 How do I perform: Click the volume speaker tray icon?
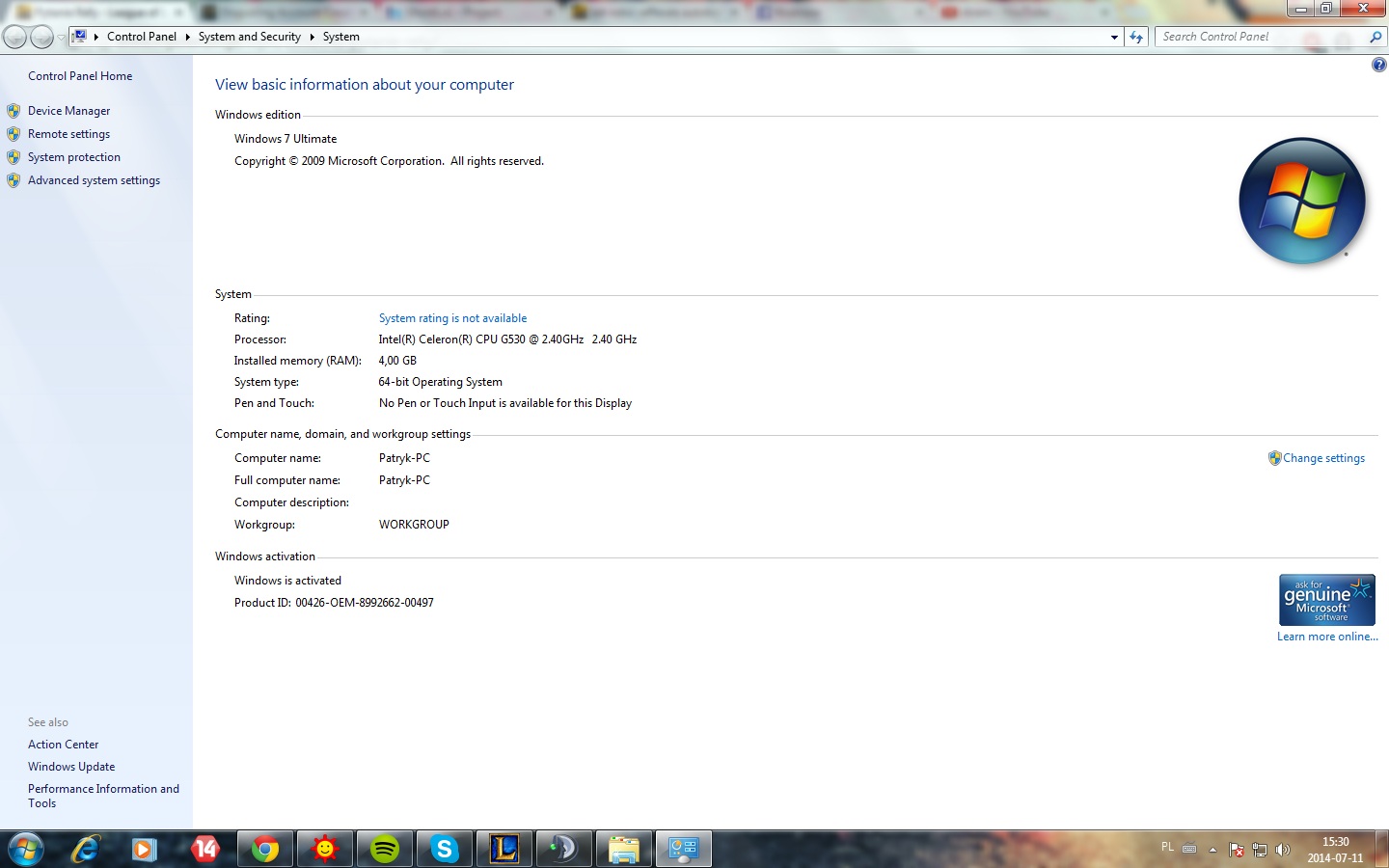1283,850
